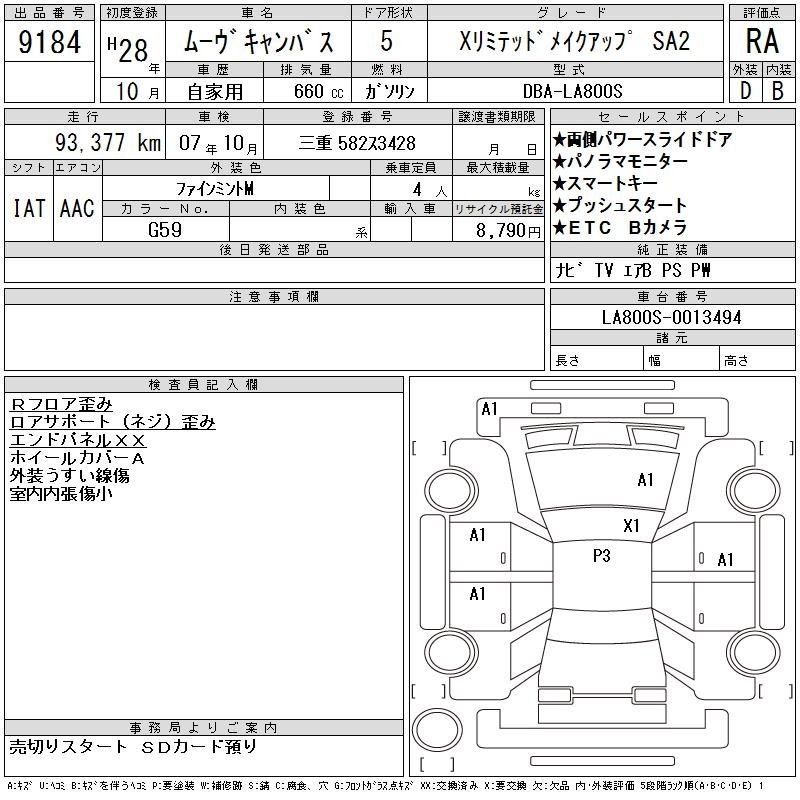Select inspector note 外装うすい線傷
The width and height of the screenshot is (800, 800).
point(69,476)
